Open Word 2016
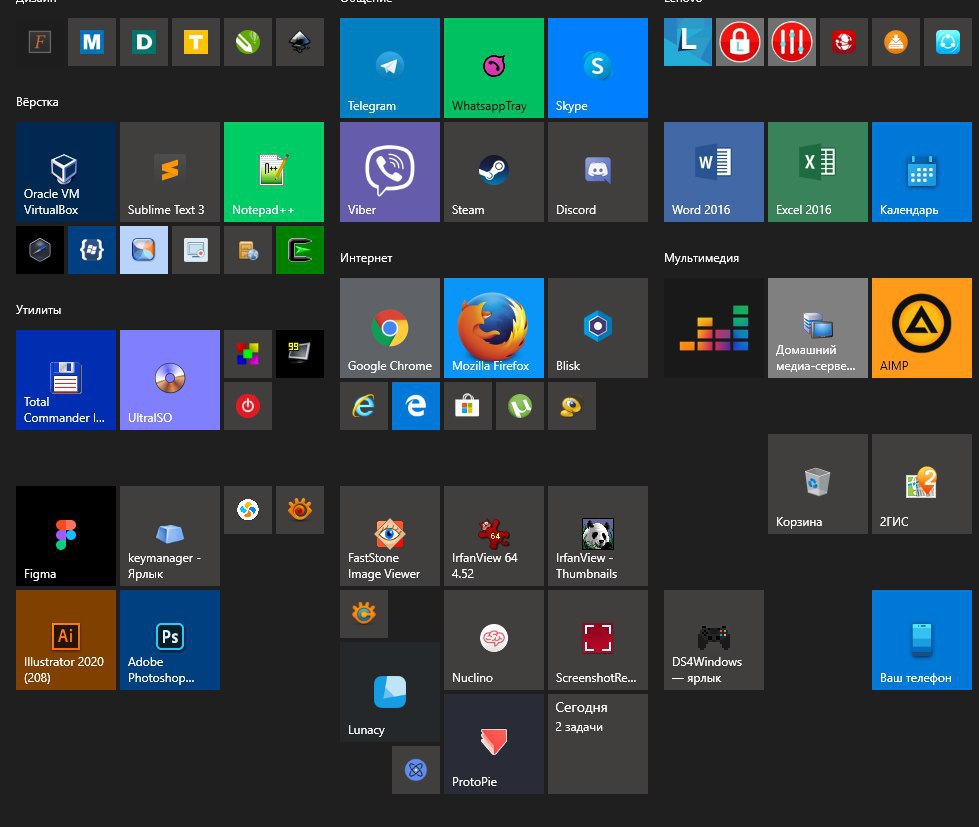 click(x=714, y=172)
